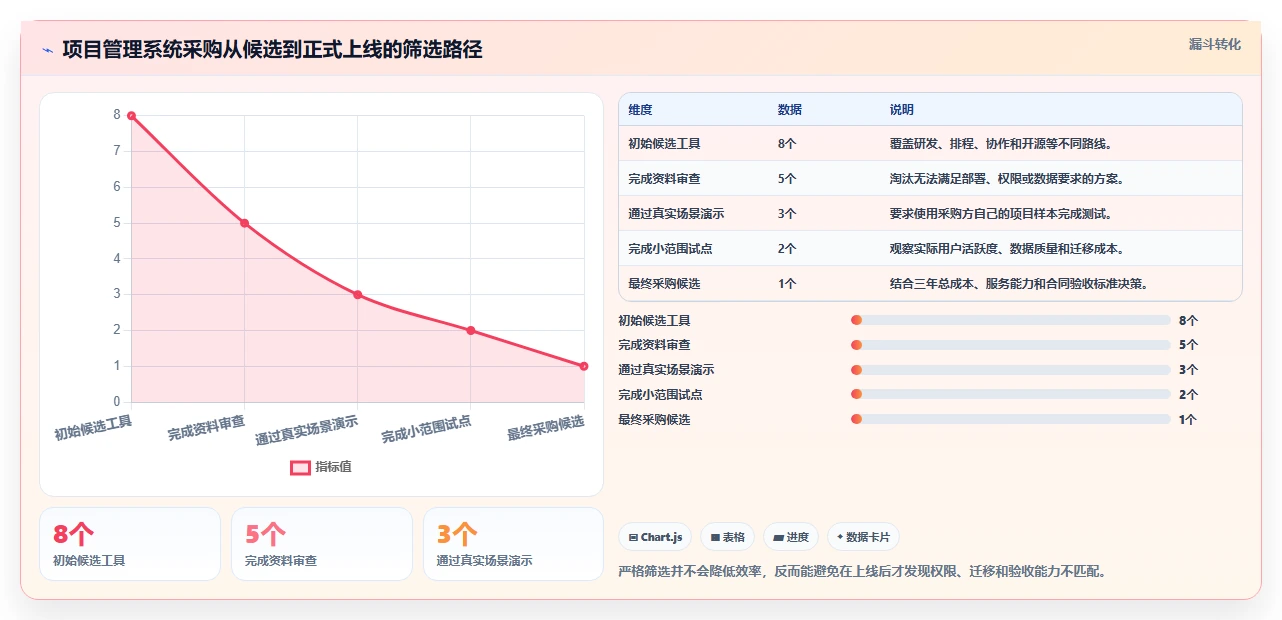
Task: Click description 观察实际用户活跃度、数据质量和迁移成本。
Action: pos(1007,249)
